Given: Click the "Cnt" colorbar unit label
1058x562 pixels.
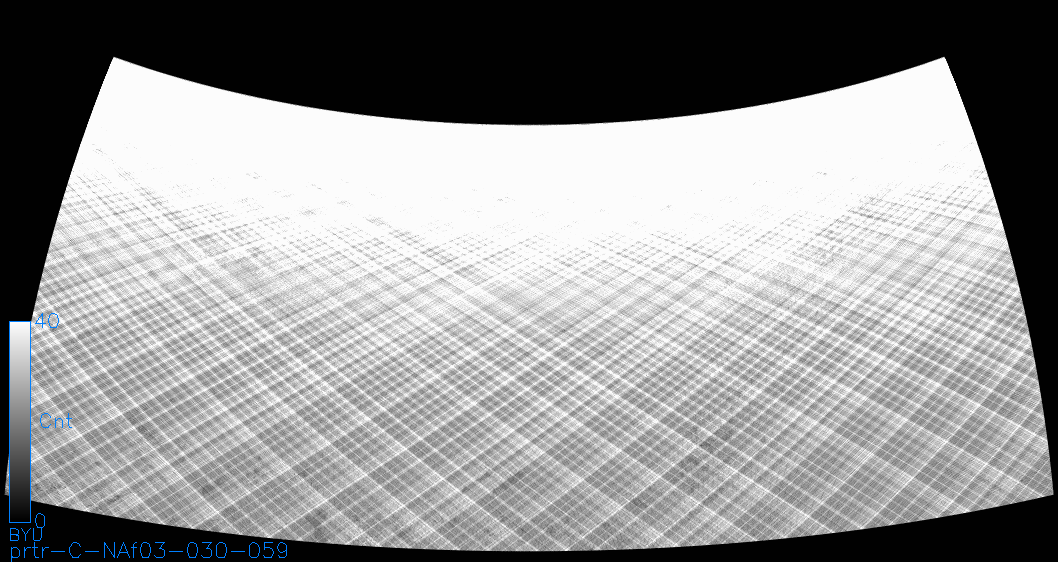Looking at the screenshot, I should click(55, 422).
